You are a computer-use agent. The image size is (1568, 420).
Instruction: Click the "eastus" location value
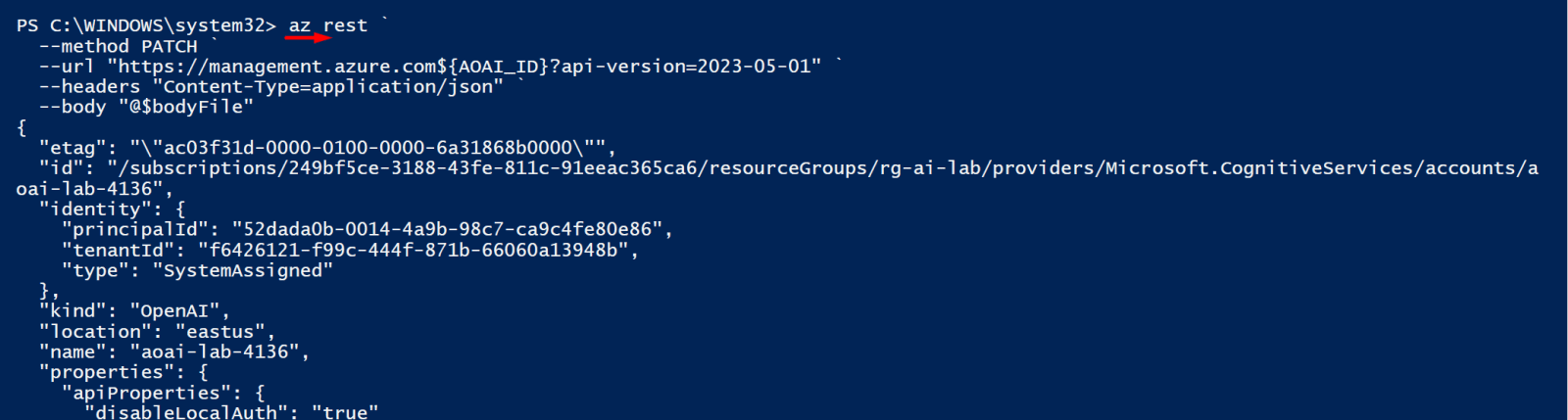tap(220, 332)
